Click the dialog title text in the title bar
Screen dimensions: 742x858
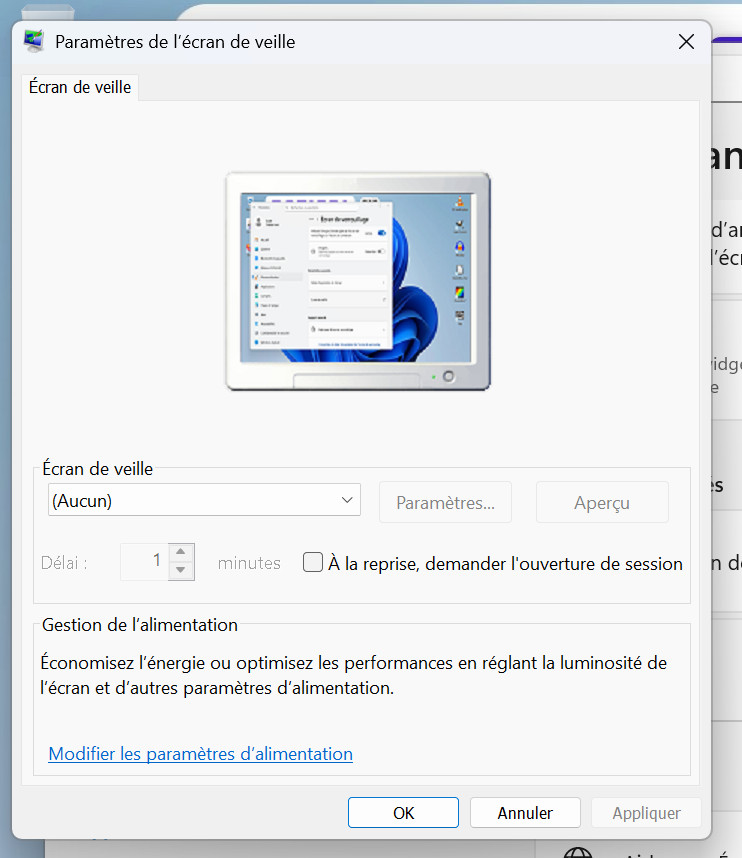pos(175,42)
